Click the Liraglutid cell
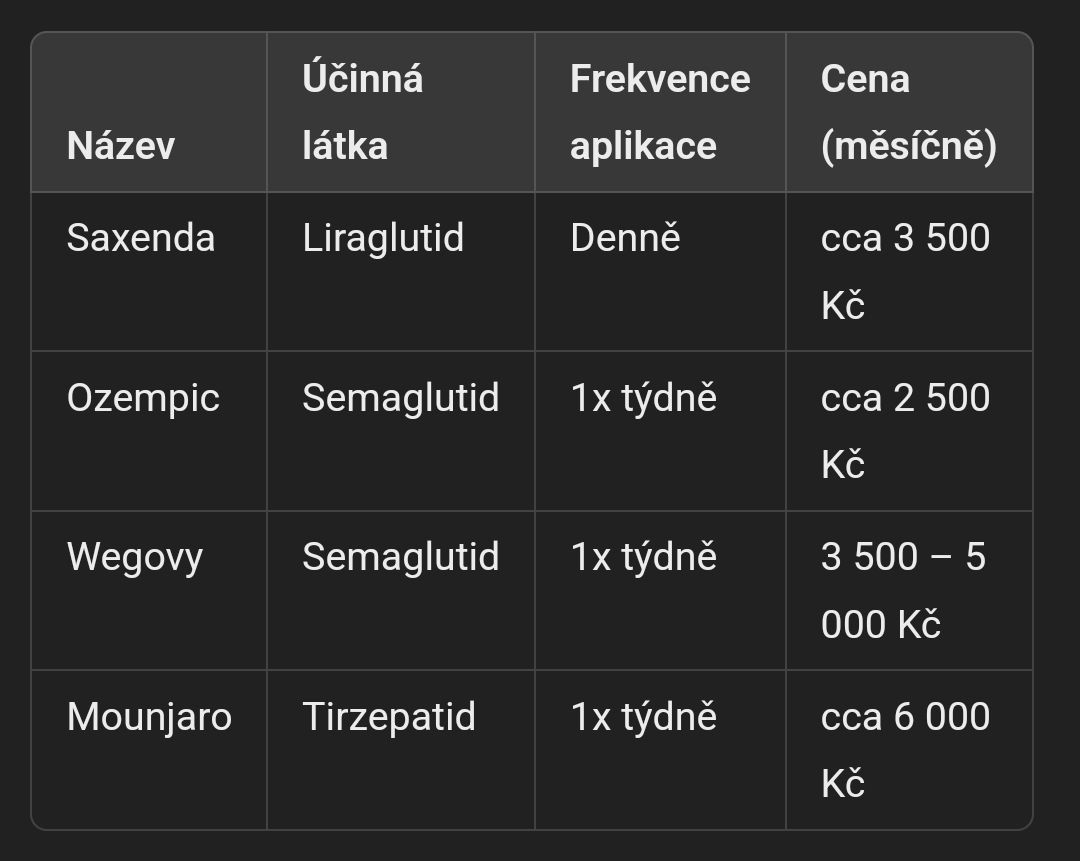The image size is (1080, 861). point(401,271)
